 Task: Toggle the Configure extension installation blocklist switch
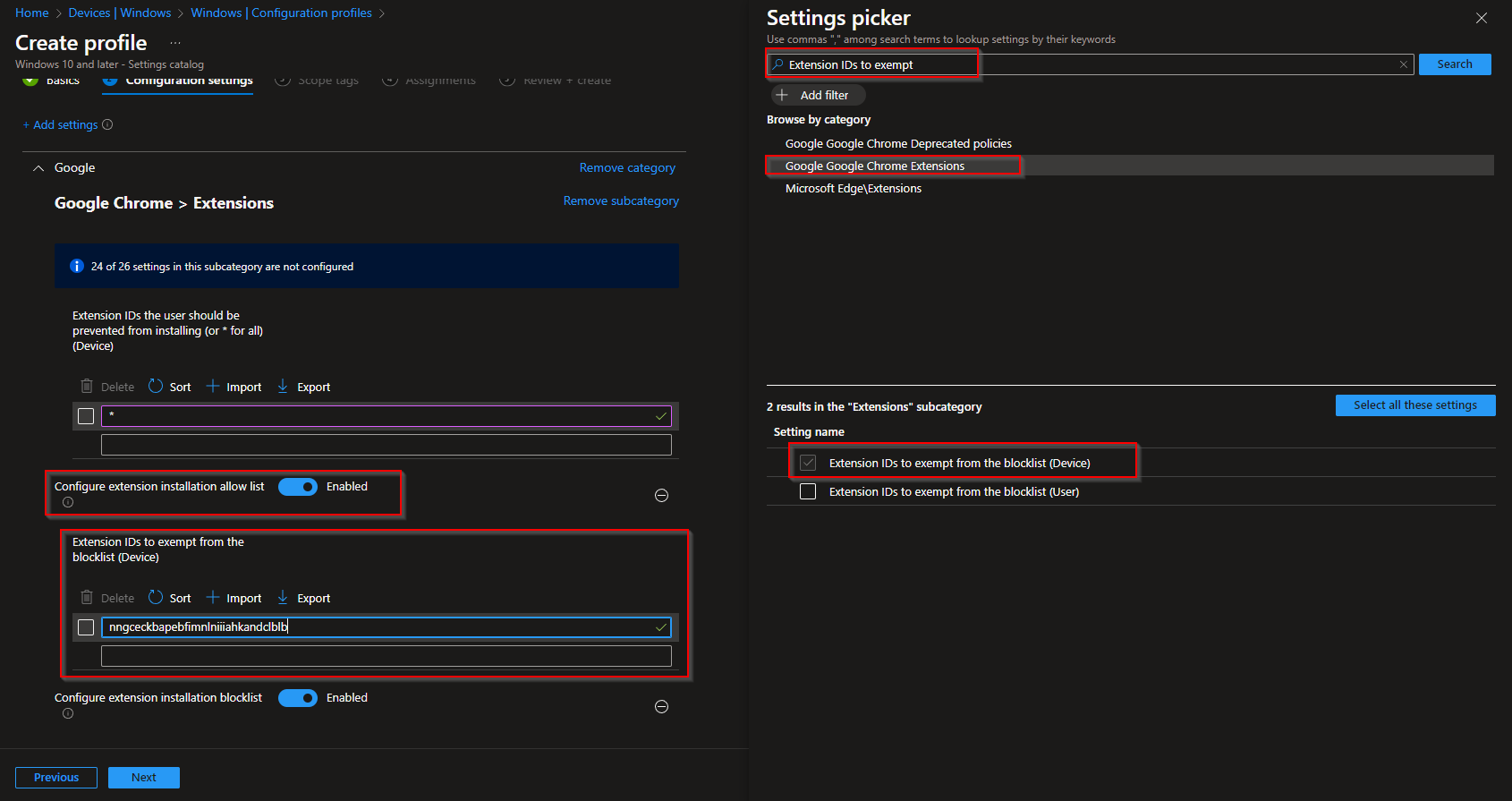[298, 698]
